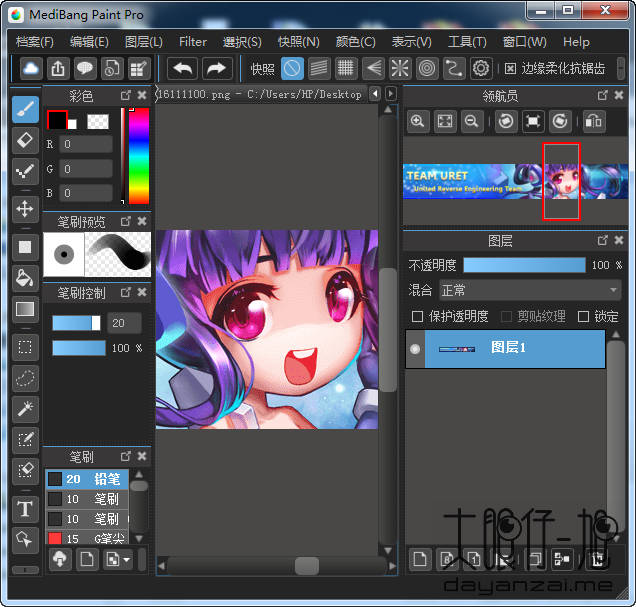Select the Text tool
The image size is (636, 607).
[25, 508]
